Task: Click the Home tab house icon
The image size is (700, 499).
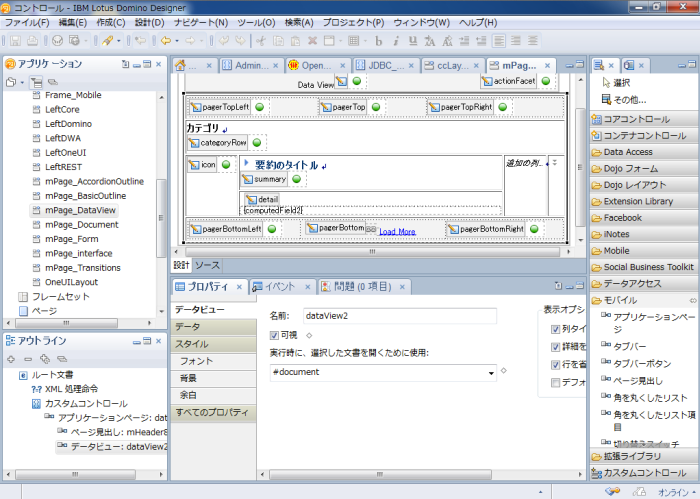Action: tap(180, 66)
